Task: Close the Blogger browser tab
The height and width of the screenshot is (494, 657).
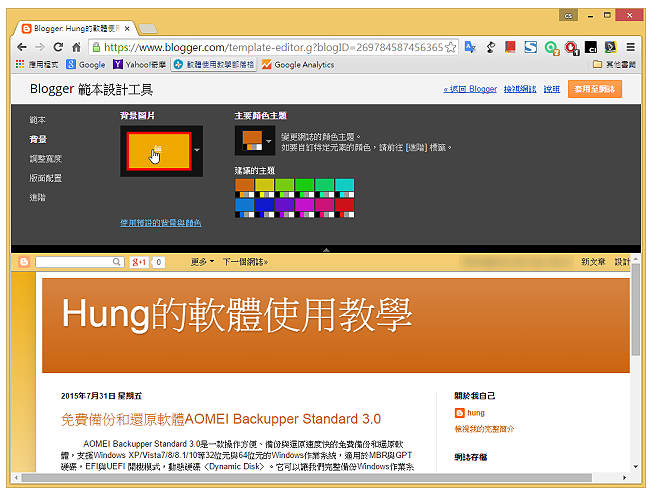Action: 127,28
